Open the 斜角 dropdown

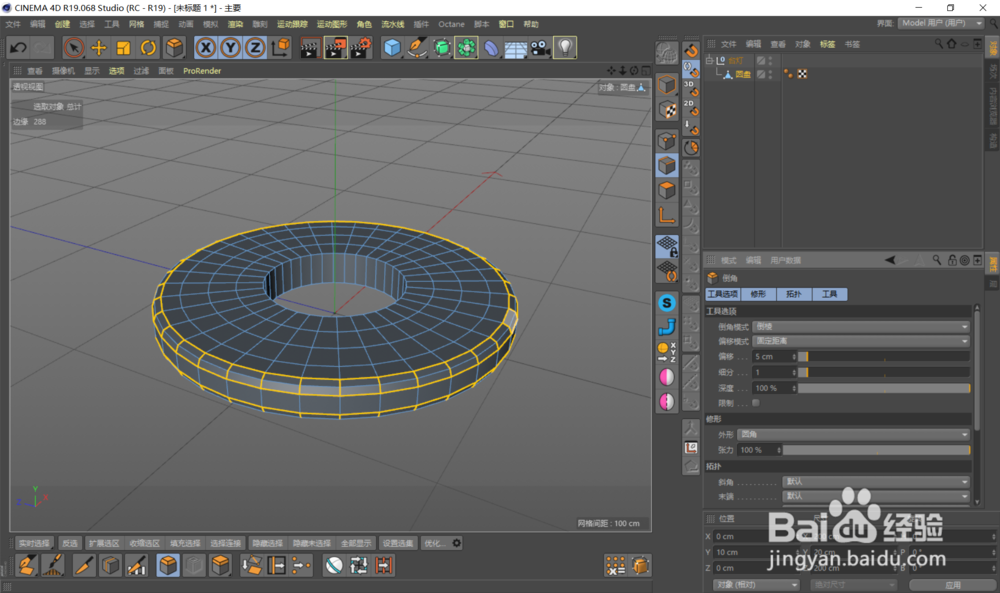(x=876, y=481)
